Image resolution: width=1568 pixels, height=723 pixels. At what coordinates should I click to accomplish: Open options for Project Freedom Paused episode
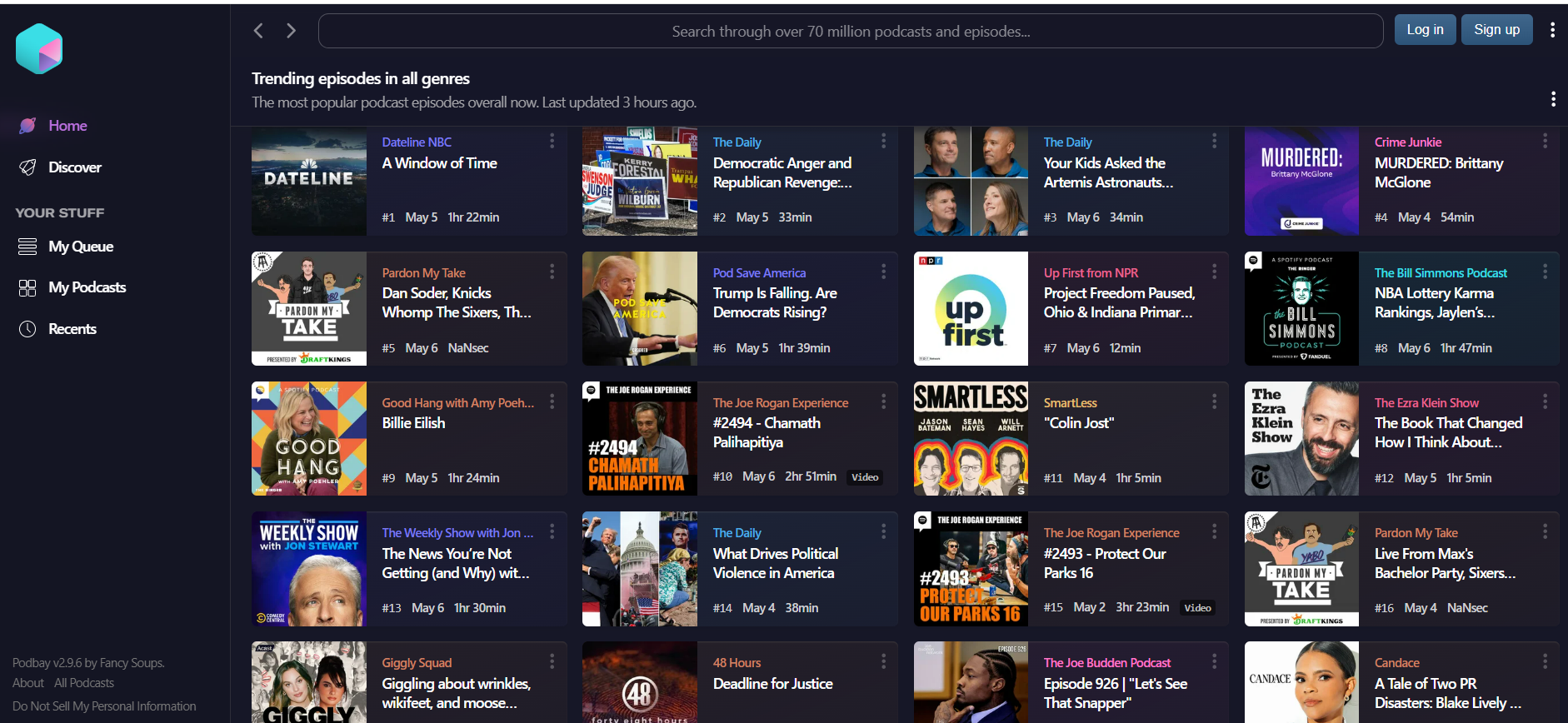[1214, 272]
